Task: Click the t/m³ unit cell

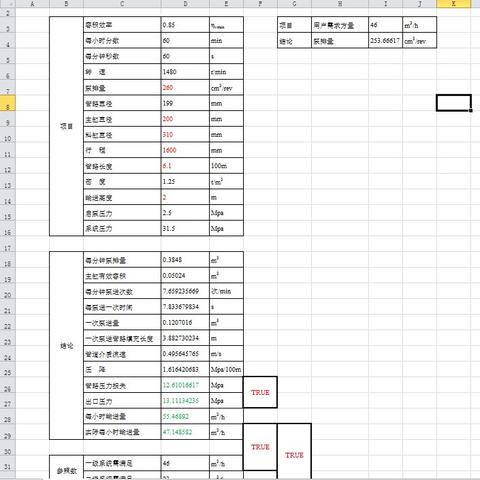Action: pos(227,182)
